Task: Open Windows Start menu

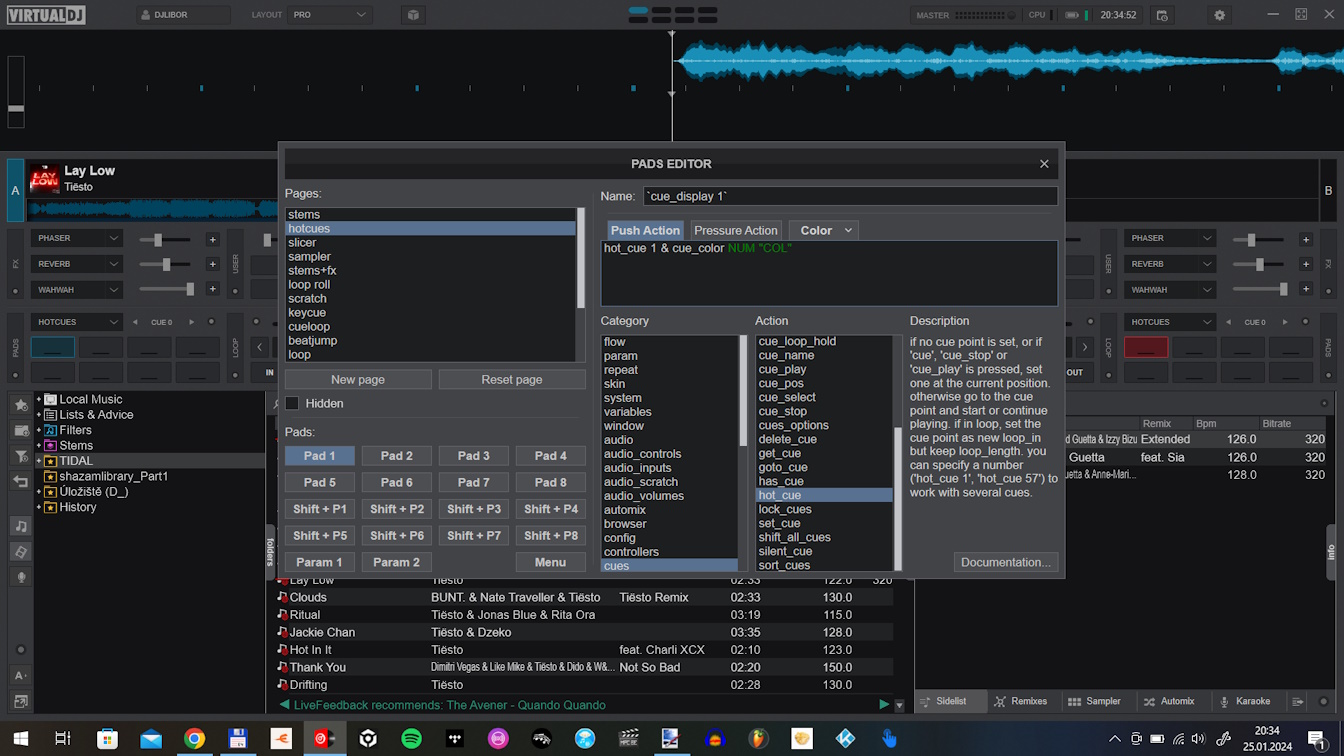Action: [19, 739]
